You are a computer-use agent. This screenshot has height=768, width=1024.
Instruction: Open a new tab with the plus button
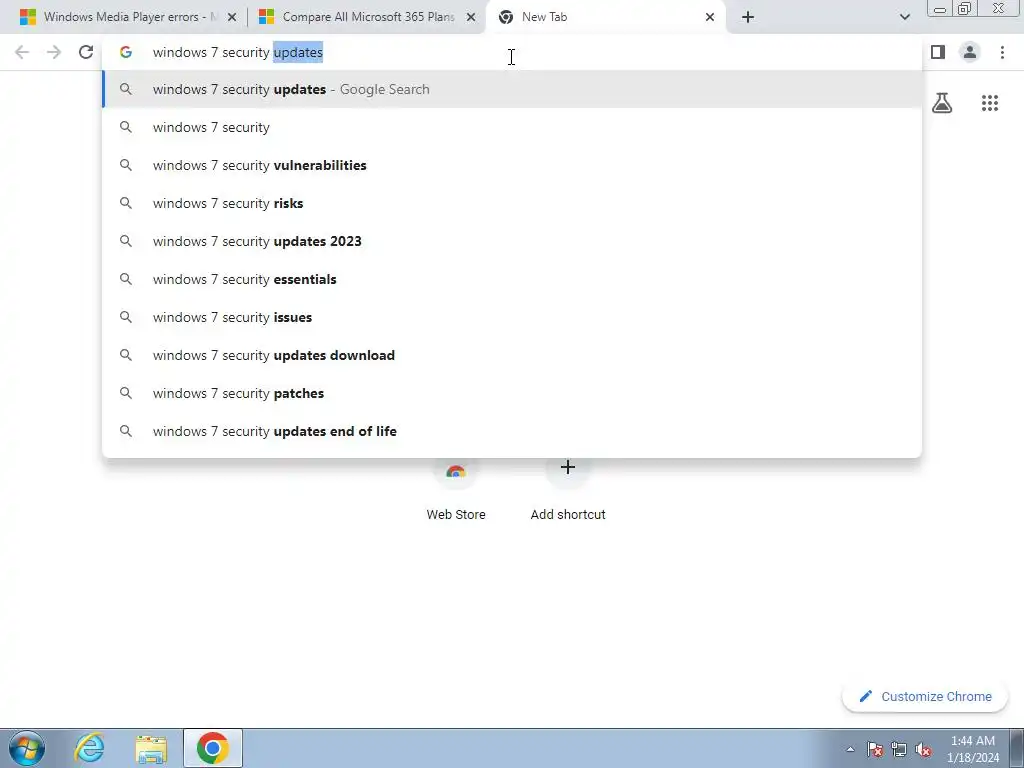pos(748,17)
